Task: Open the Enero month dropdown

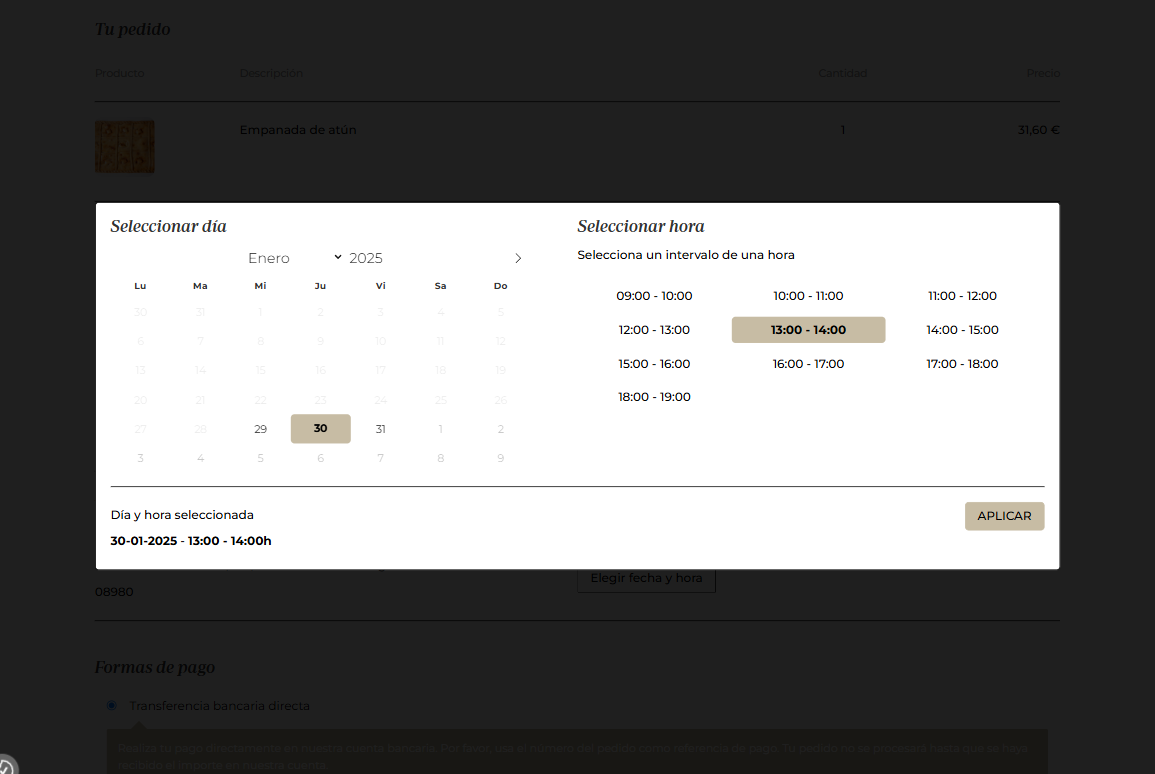Action: coord(295,258)
